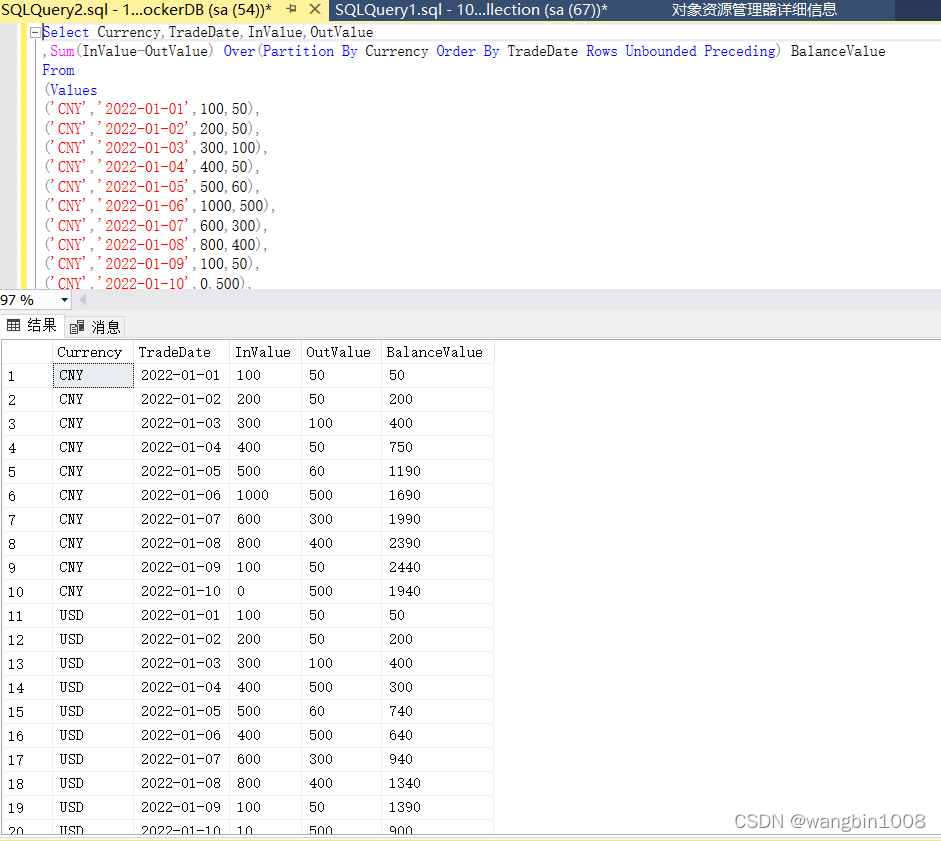Viewport: 941px width, 841px height.
Task: Click the OutValue cell 60 in row 15
Action: click(x=341, y=711)
